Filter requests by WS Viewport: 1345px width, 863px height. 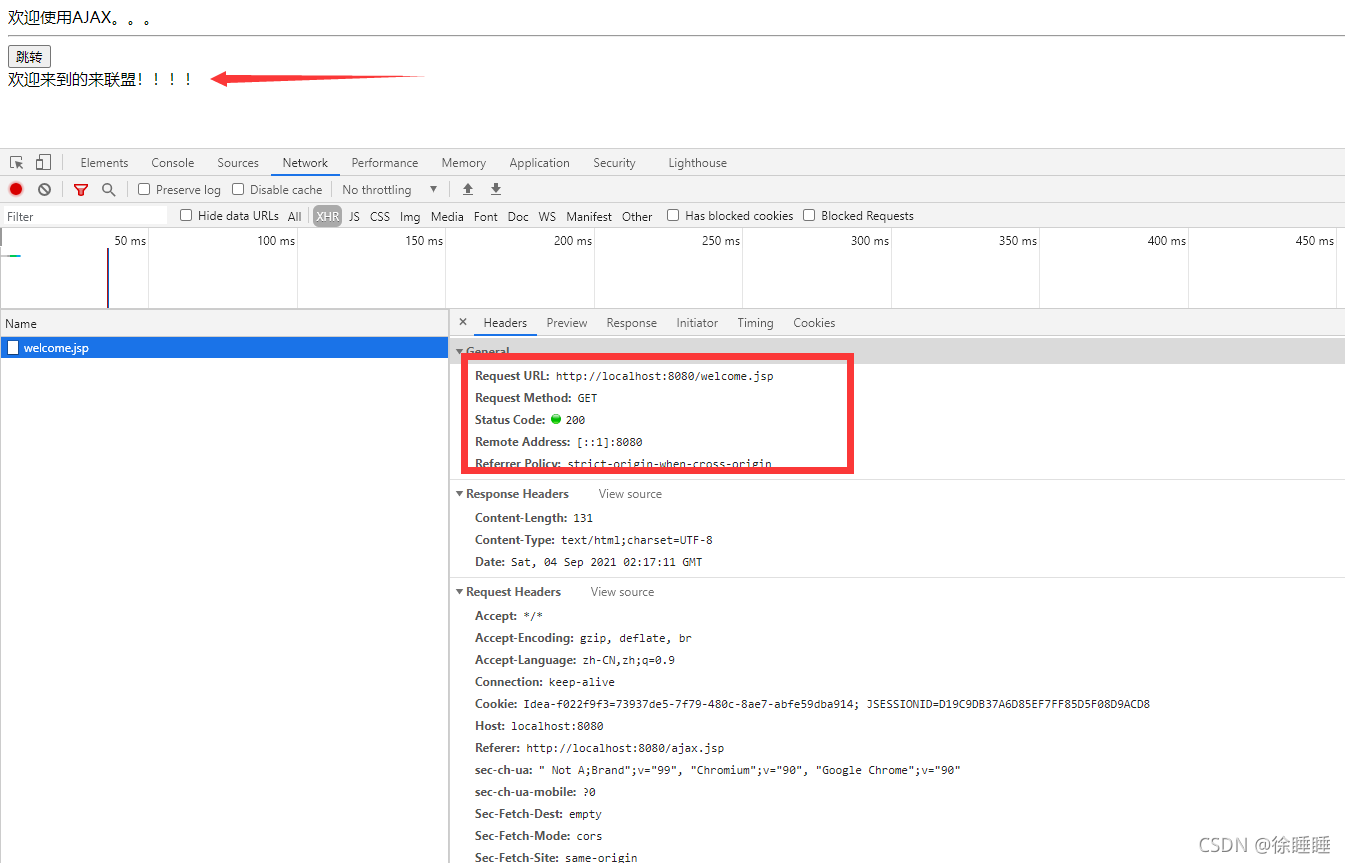click(x=547, y=216)
